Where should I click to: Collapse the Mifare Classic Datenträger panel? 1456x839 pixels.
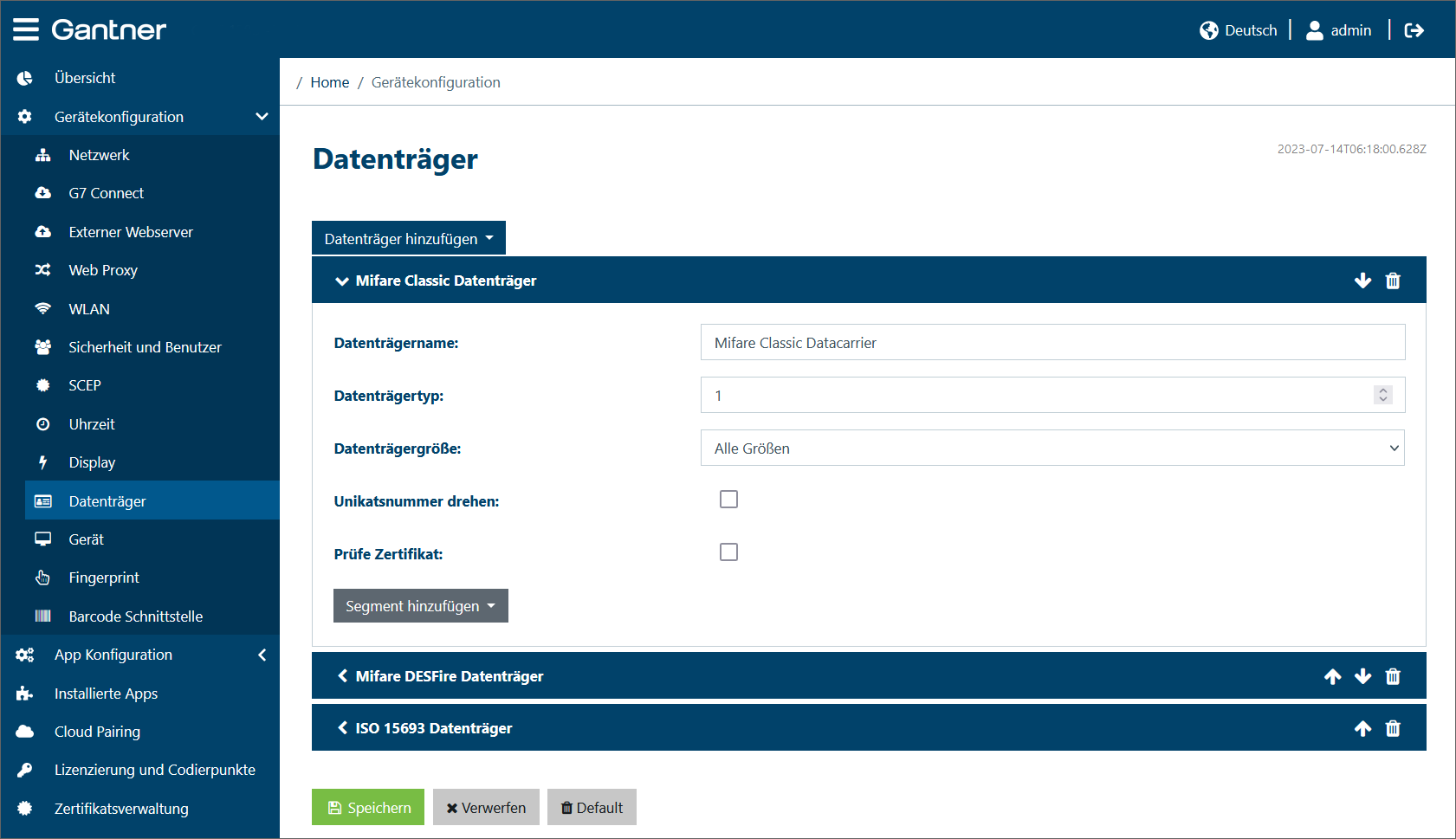click(x=342, y=281)
